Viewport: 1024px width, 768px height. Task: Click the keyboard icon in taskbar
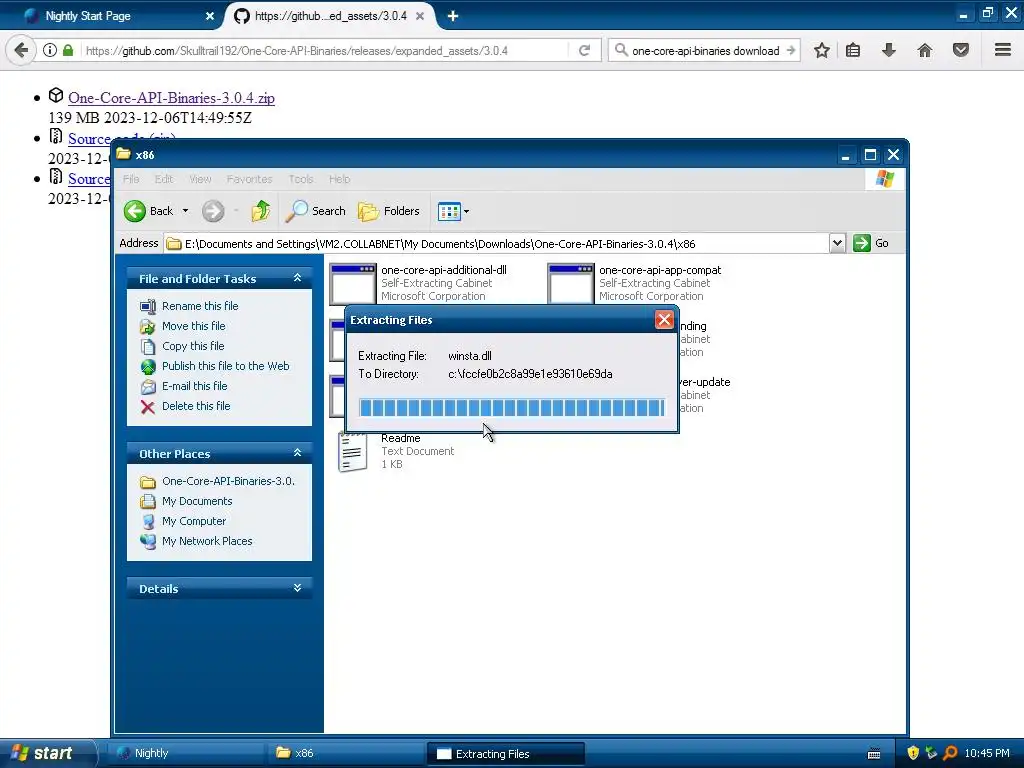click(x=874, y=754)
